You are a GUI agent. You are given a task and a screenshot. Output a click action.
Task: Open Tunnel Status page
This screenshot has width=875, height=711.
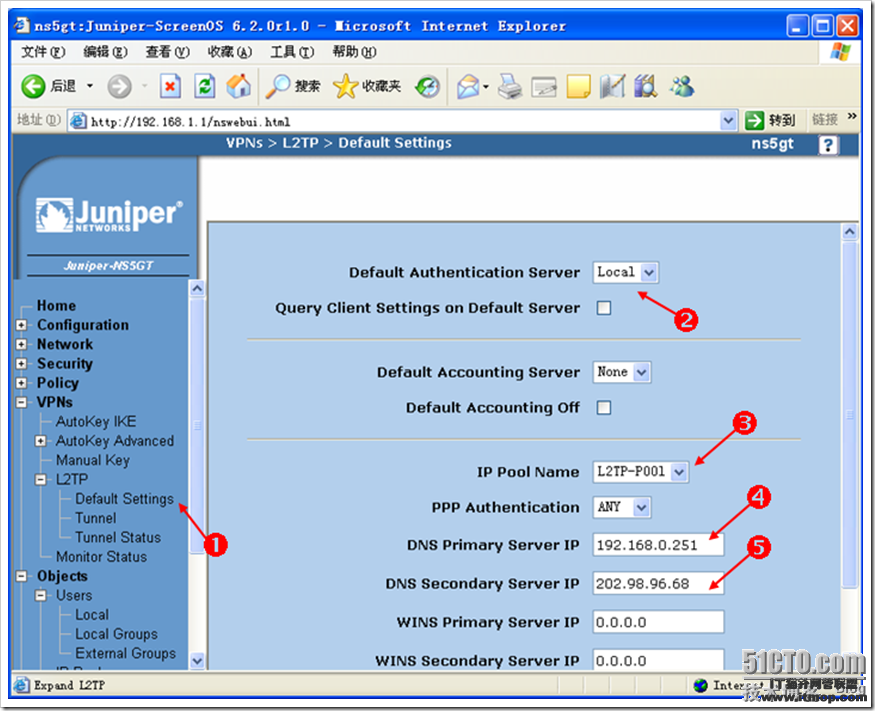[118, 537]
